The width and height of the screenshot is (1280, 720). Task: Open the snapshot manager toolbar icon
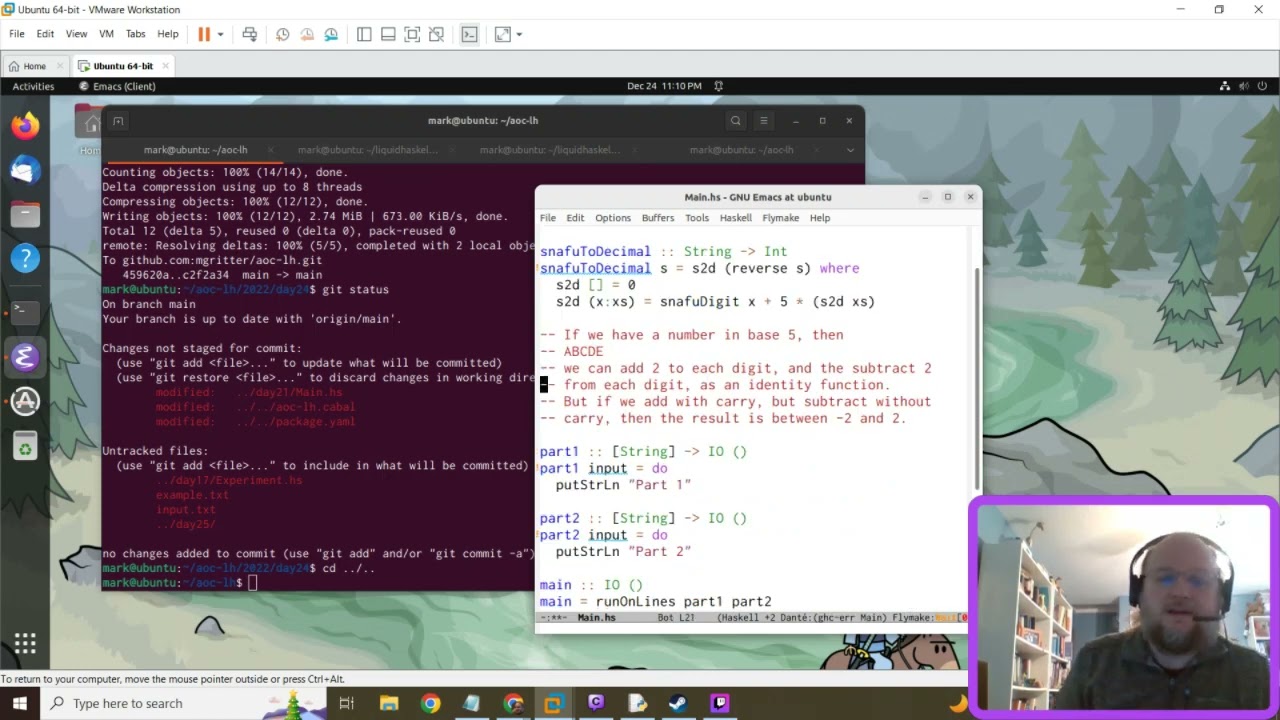[331, 34]
